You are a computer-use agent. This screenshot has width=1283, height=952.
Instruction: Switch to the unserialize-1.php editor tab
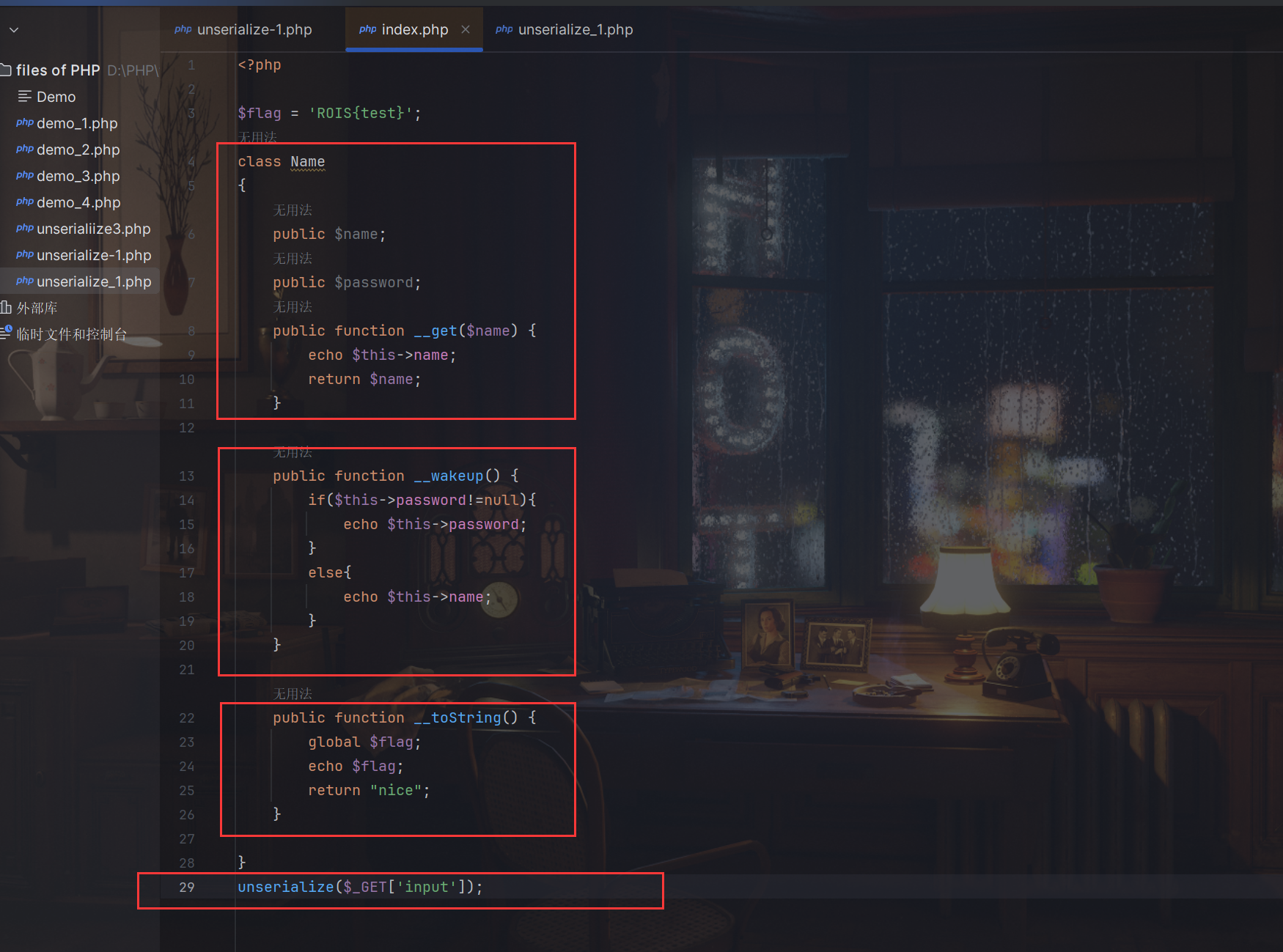click(254, 29)
